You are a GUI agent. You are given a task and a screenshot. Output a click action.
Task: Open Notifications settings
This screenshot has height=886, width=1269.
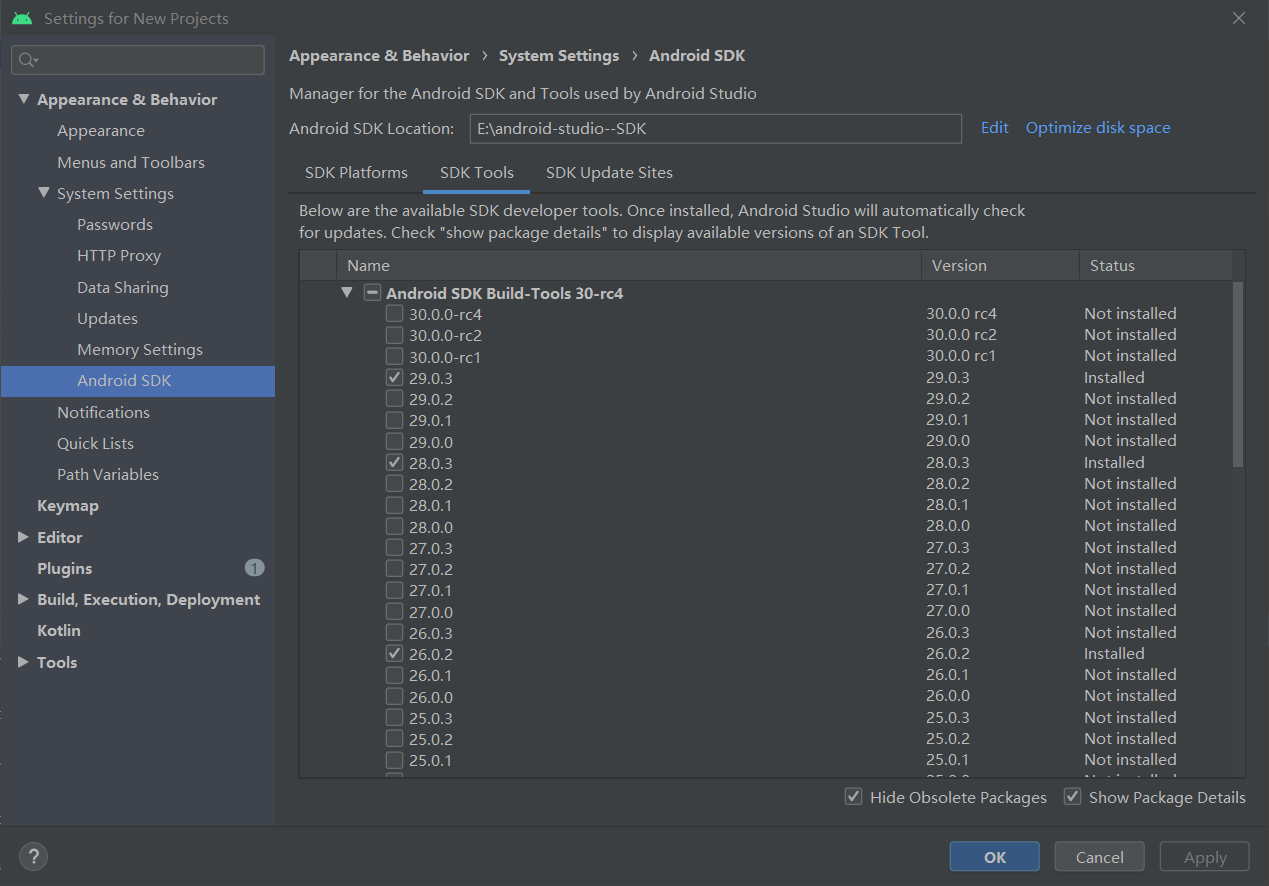coord(103,412)
